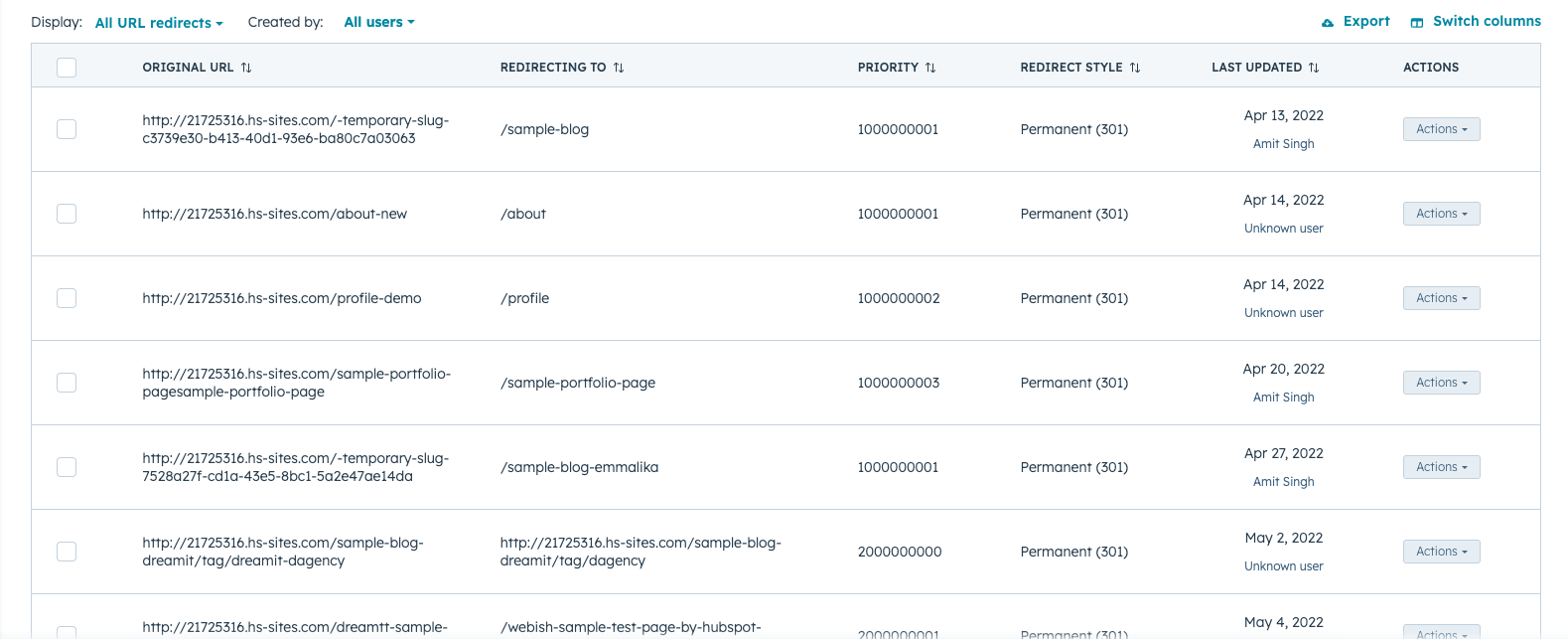Click priority value 2000000000
This screenshot has height=639, width=1568.
point(900,552)
